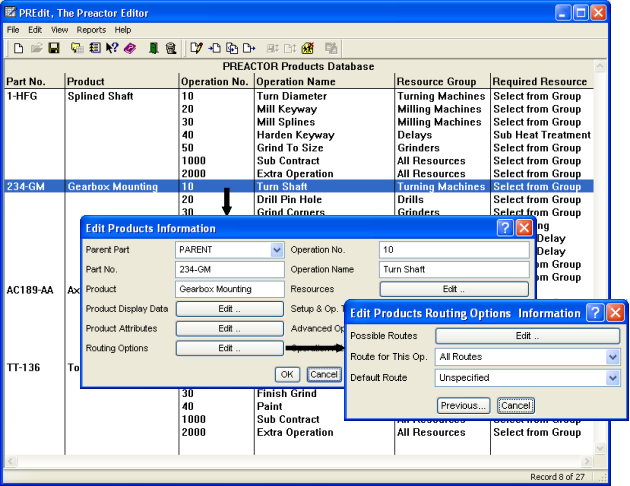Screen dimensions: 630x486
Task: Click help icon in Edit Products Information title
Action: click(505, 228)
